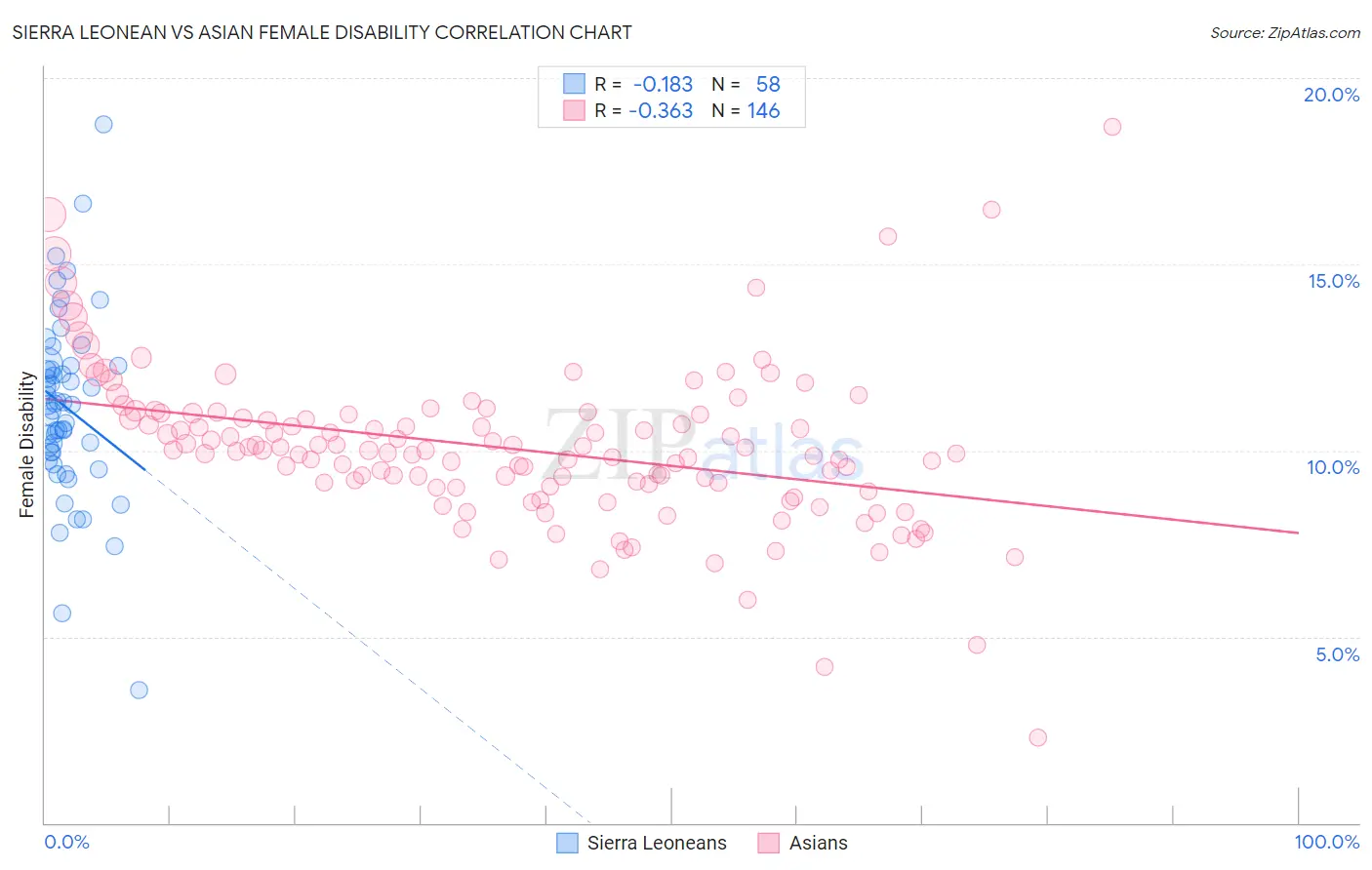This screenshot has width=1372, height=870.
Task: Select the Asians legend label
Action: [x=818, y=843]
